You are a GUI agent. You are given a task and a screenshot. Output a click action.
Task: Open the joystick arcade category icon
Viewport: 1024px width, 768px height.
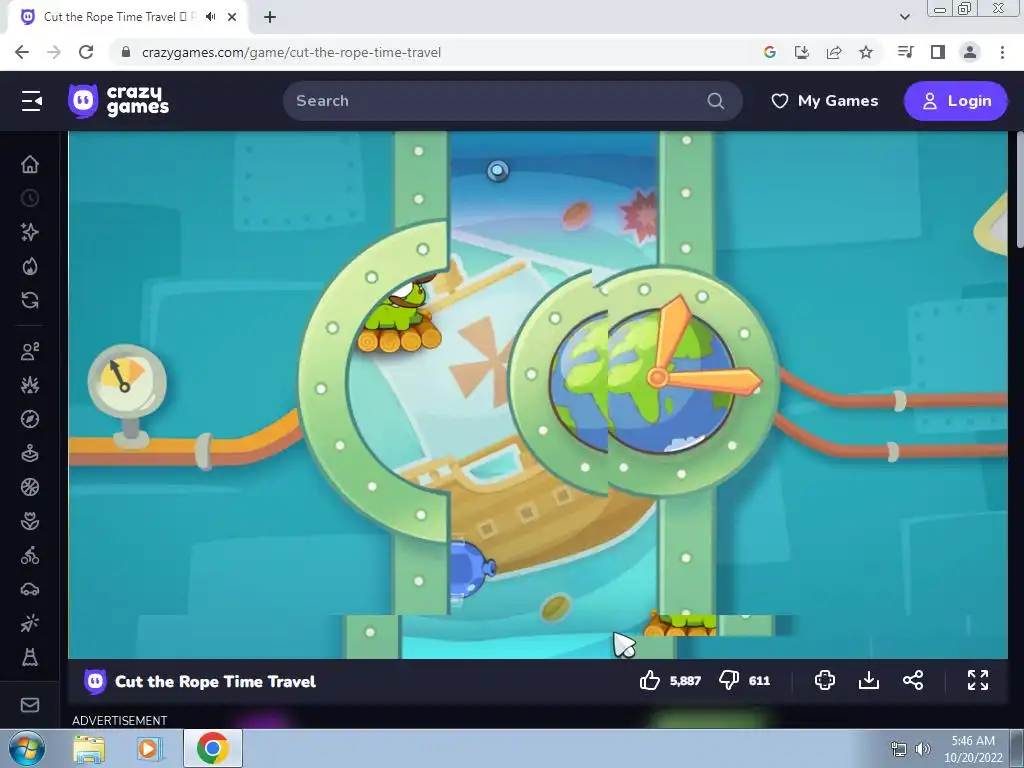[30, 453]
